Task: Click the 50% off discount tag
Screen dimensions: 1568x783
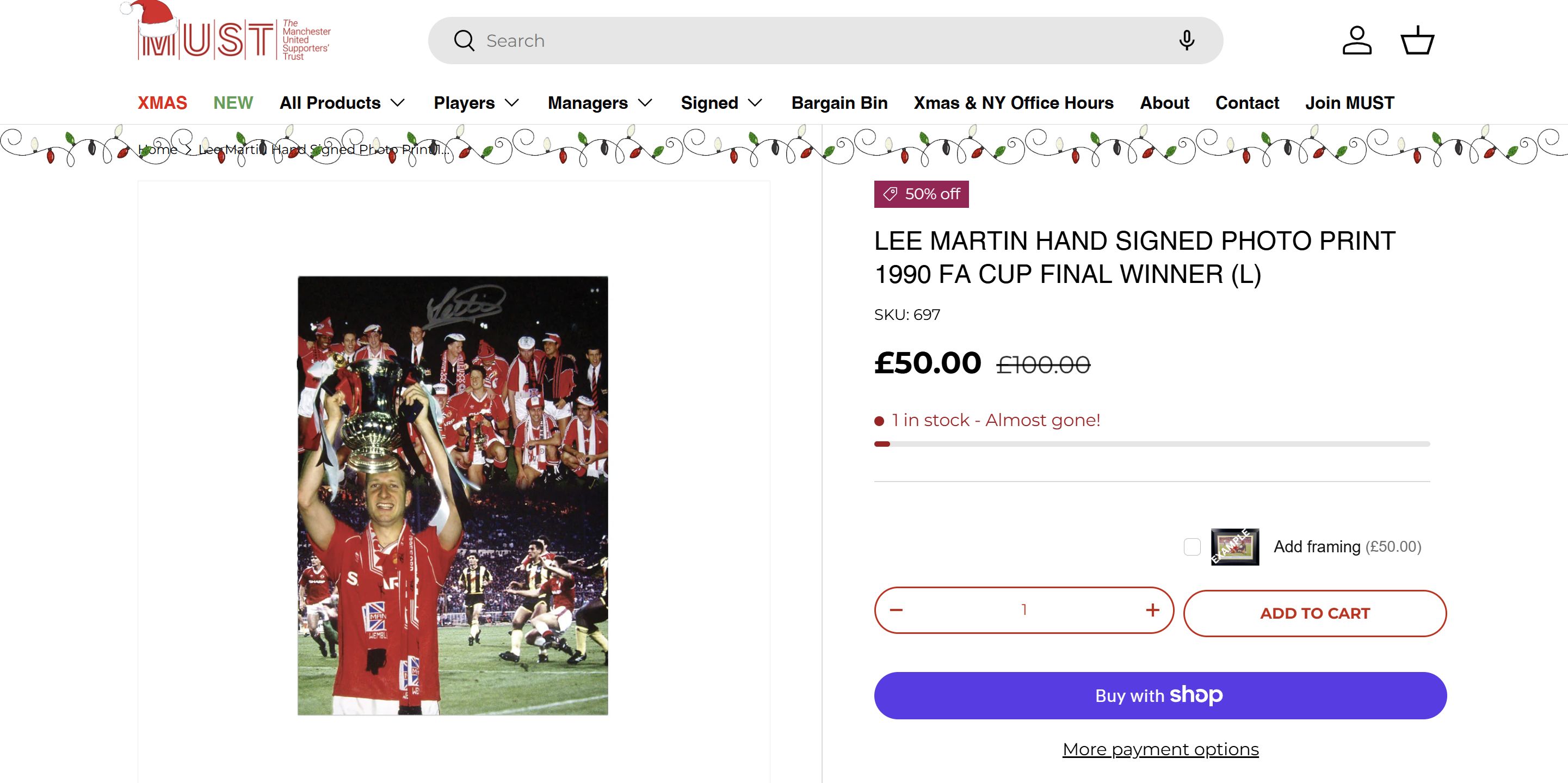Action: pyautogui.click(x=921, y=194)
